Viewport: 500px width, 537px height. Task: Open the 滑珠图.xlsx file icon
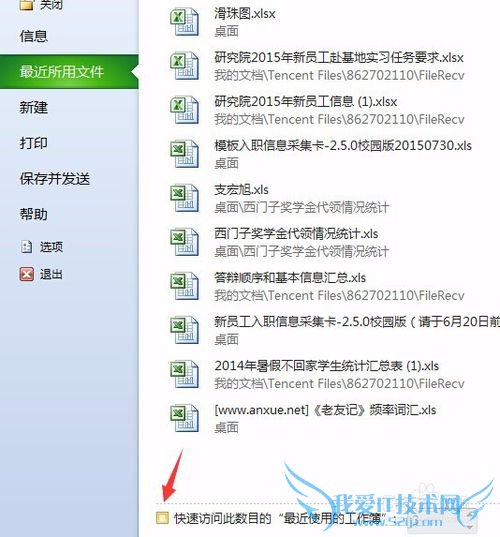click(184, 22)
